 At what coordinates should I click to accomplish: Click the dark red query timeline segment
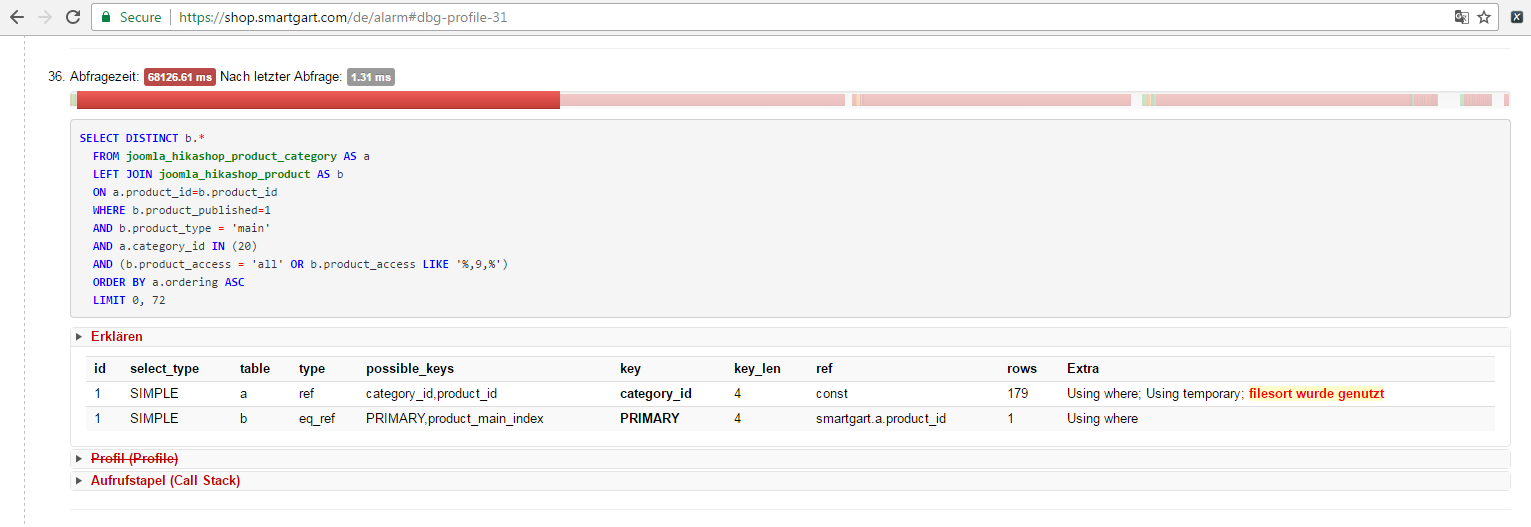318,100
